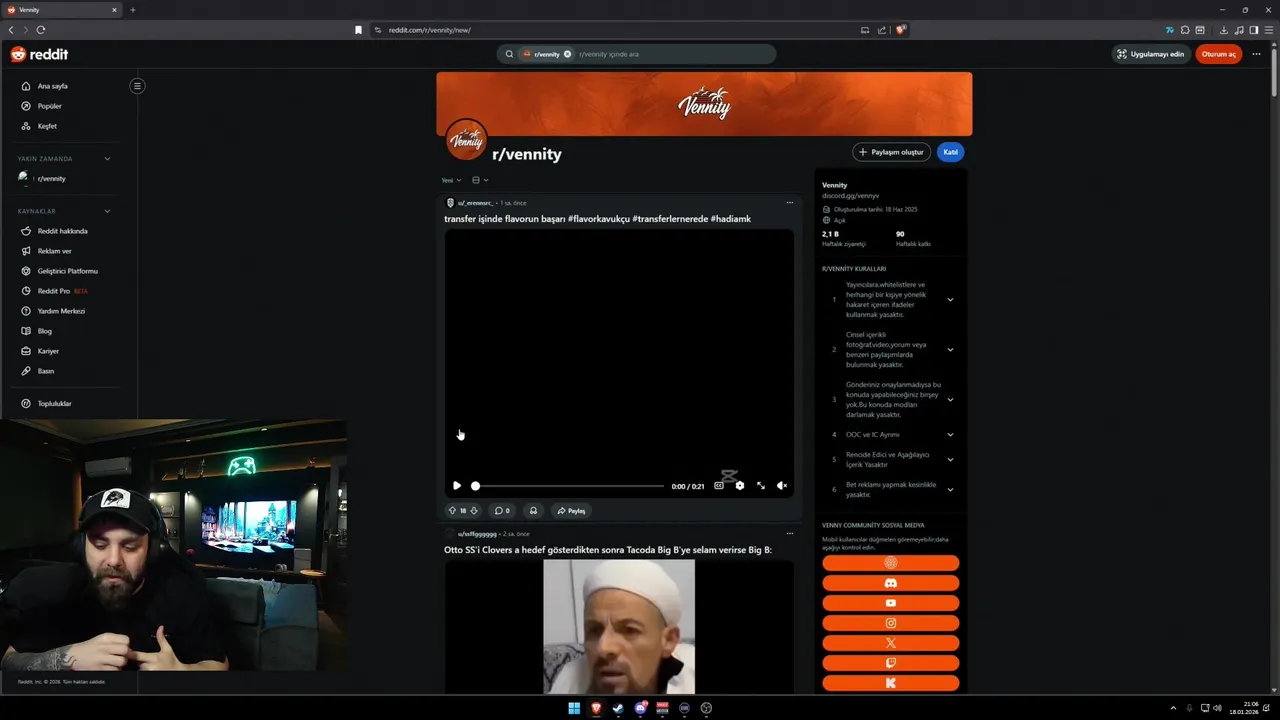Open the feed view layout dropdown
1280x720 pixels.
click(x=480, y=180)
